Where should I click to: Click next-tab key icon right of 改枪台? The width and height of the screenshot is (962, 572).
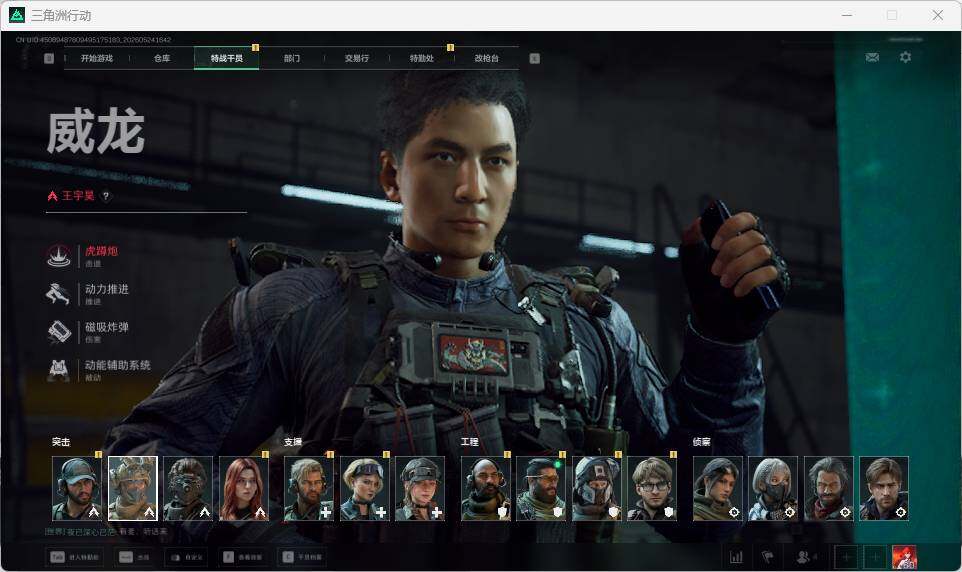click(x=534, y=58)
